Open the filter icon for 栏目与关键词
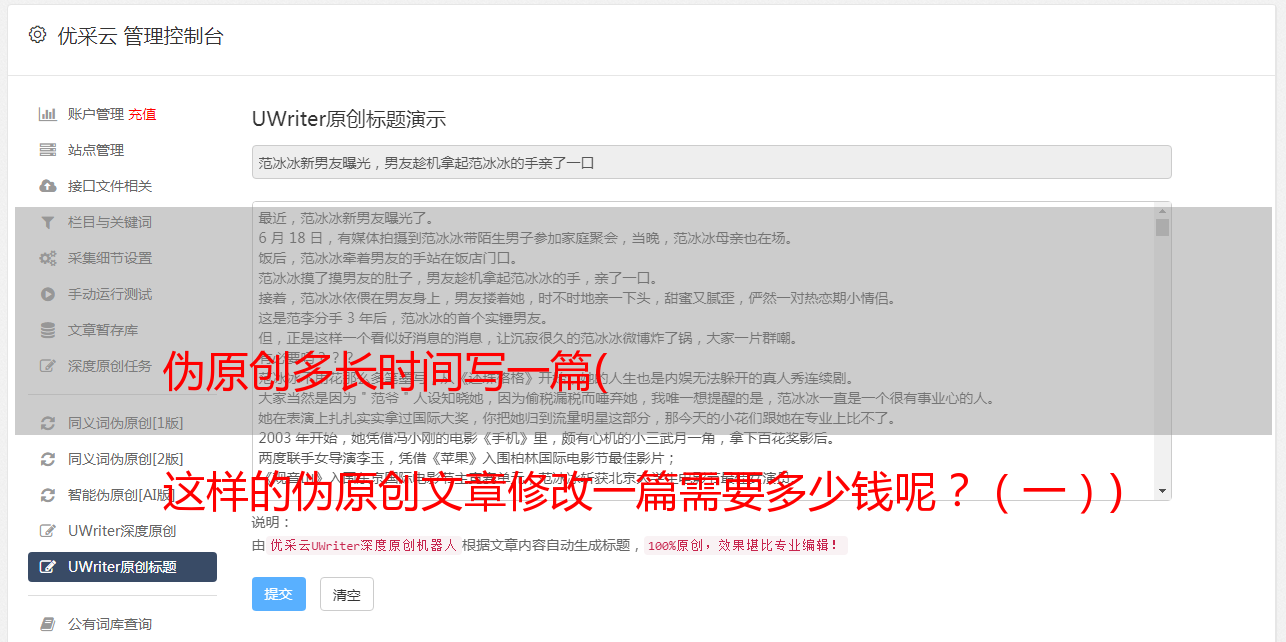Screen dimensions: 1286x642 47,222
